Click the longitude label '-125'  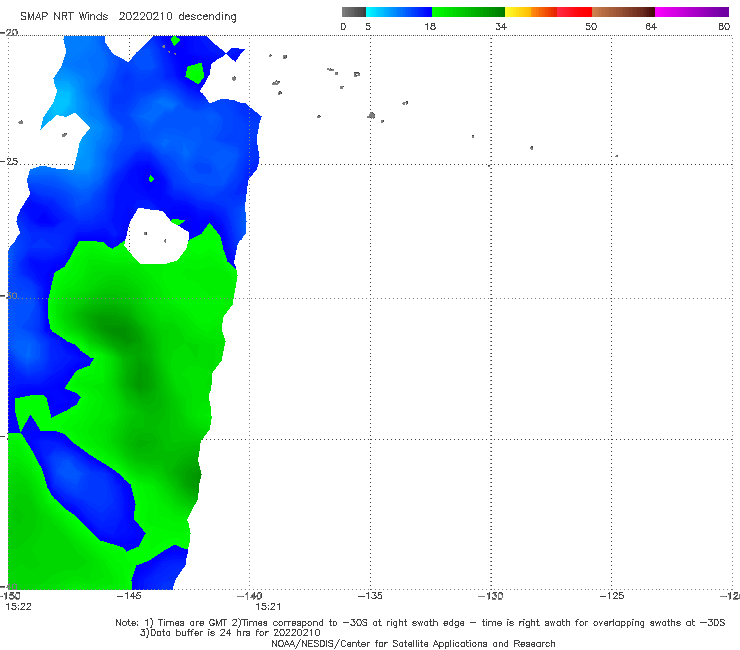612,596
